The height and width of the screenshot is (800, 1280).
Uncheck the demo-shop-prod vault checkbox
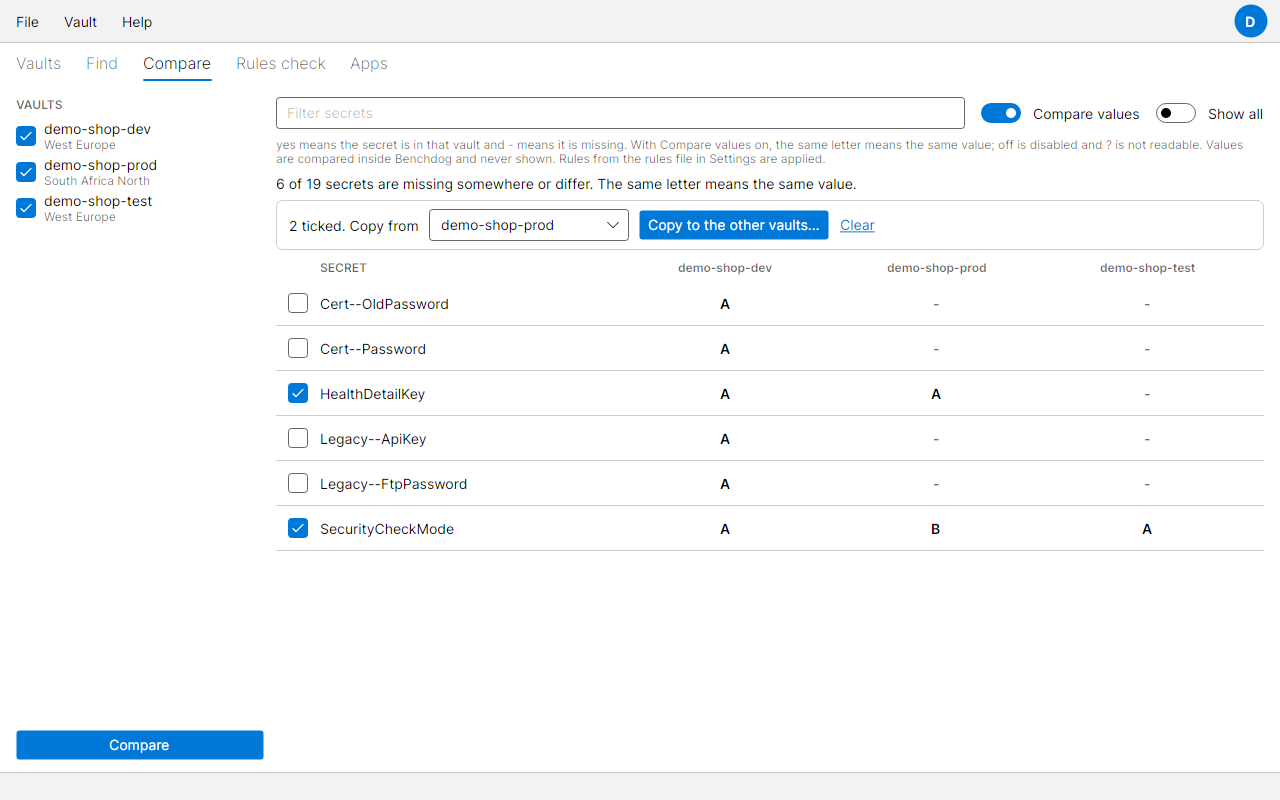[x=26, y=172]
